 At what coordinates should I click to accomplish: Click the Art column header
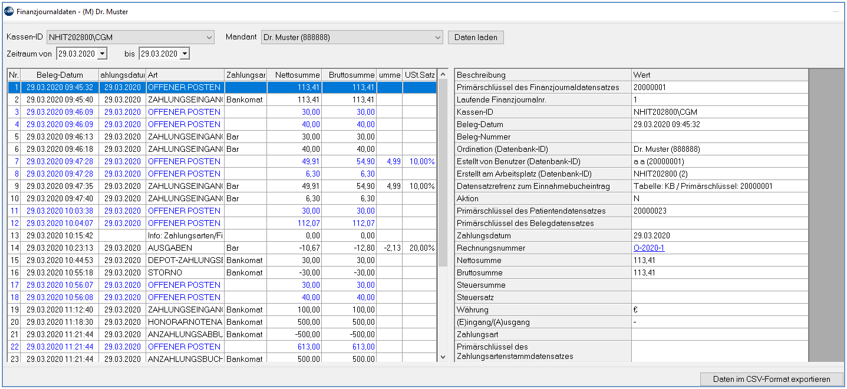coord(185,75)
